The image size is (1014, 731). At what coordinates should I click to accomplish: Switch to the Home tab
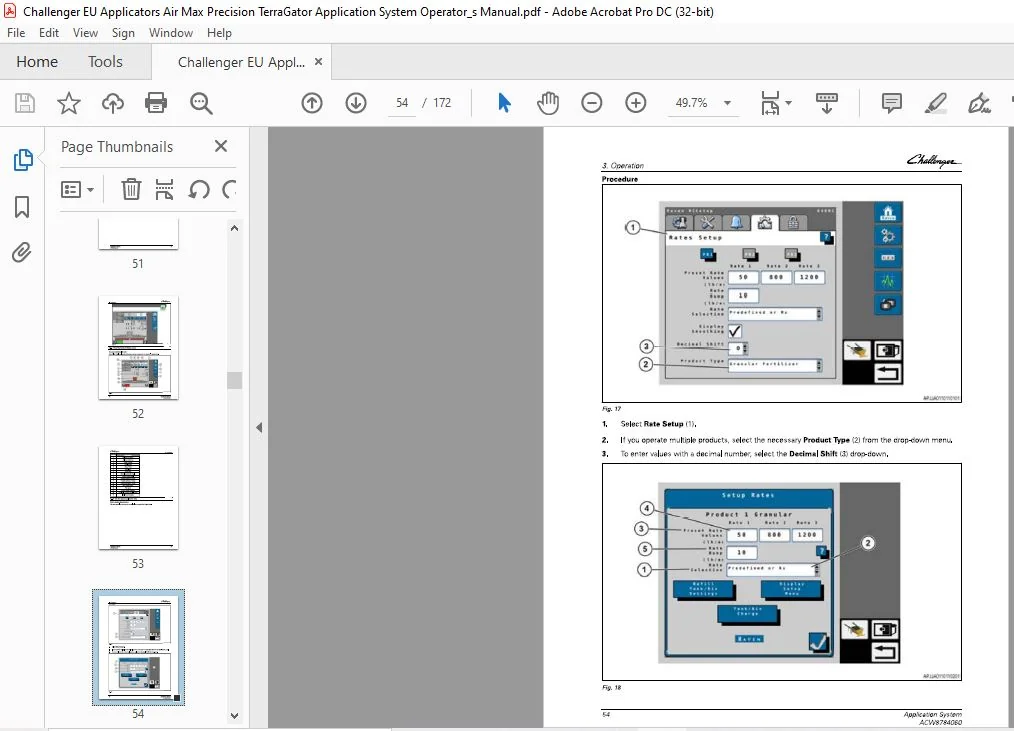(37, 61)
